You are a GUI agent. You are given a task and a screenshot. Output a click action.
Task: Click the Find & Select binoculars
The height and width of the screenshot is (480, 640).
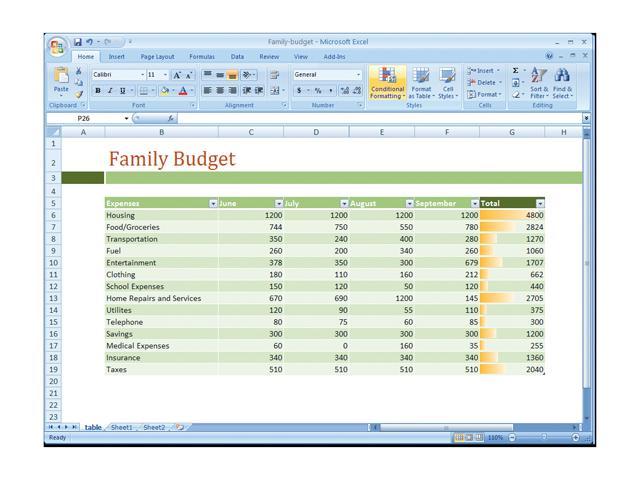coord(563,82)
